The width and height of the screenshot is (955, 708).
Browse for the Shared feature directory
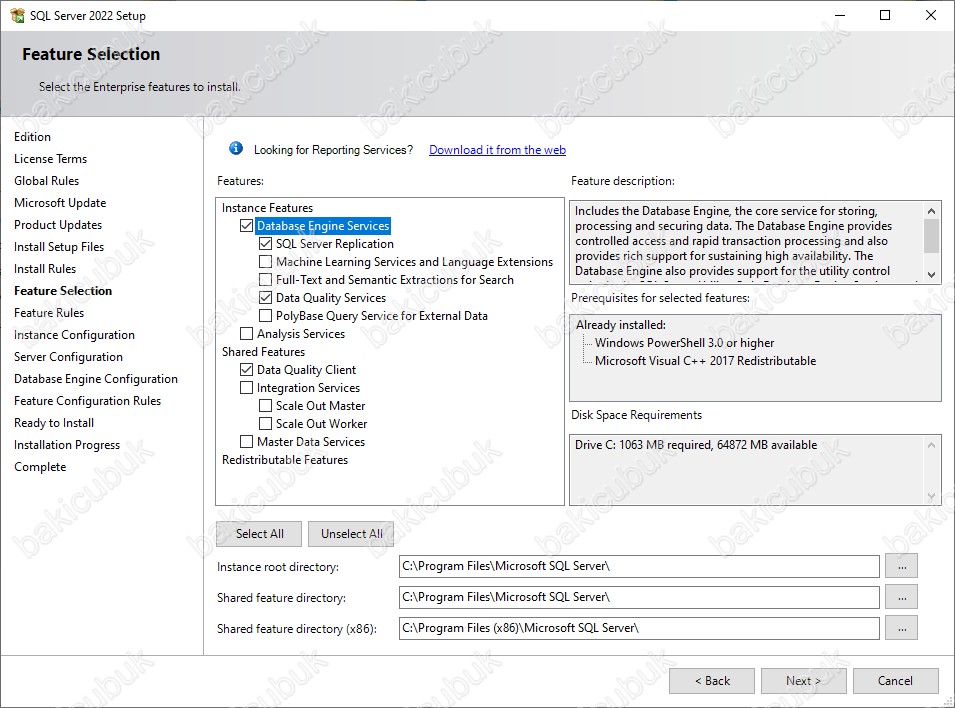click(x=902, y=598)
